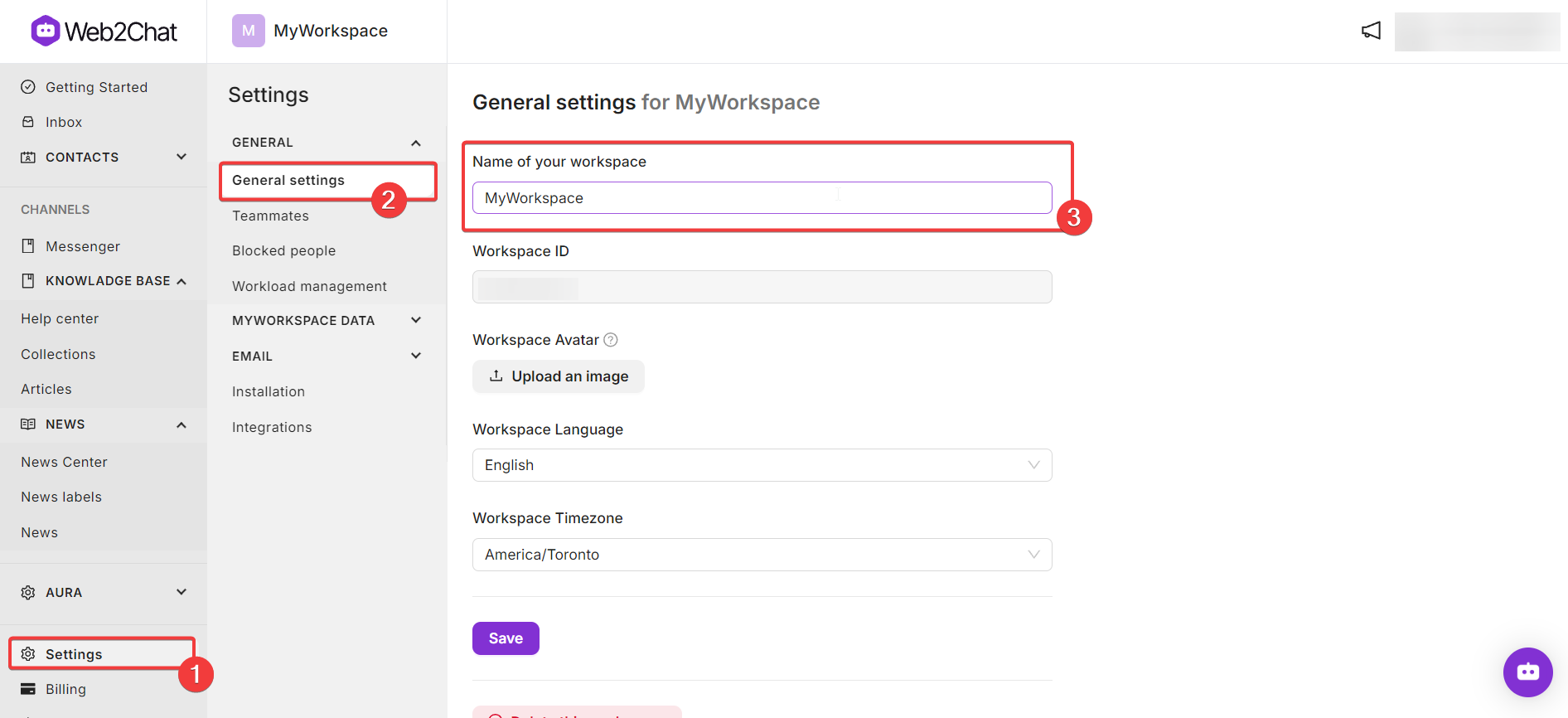Click the workspace name input field
The height and width of the screenshot is (718, 1568).
click(762, 198)
